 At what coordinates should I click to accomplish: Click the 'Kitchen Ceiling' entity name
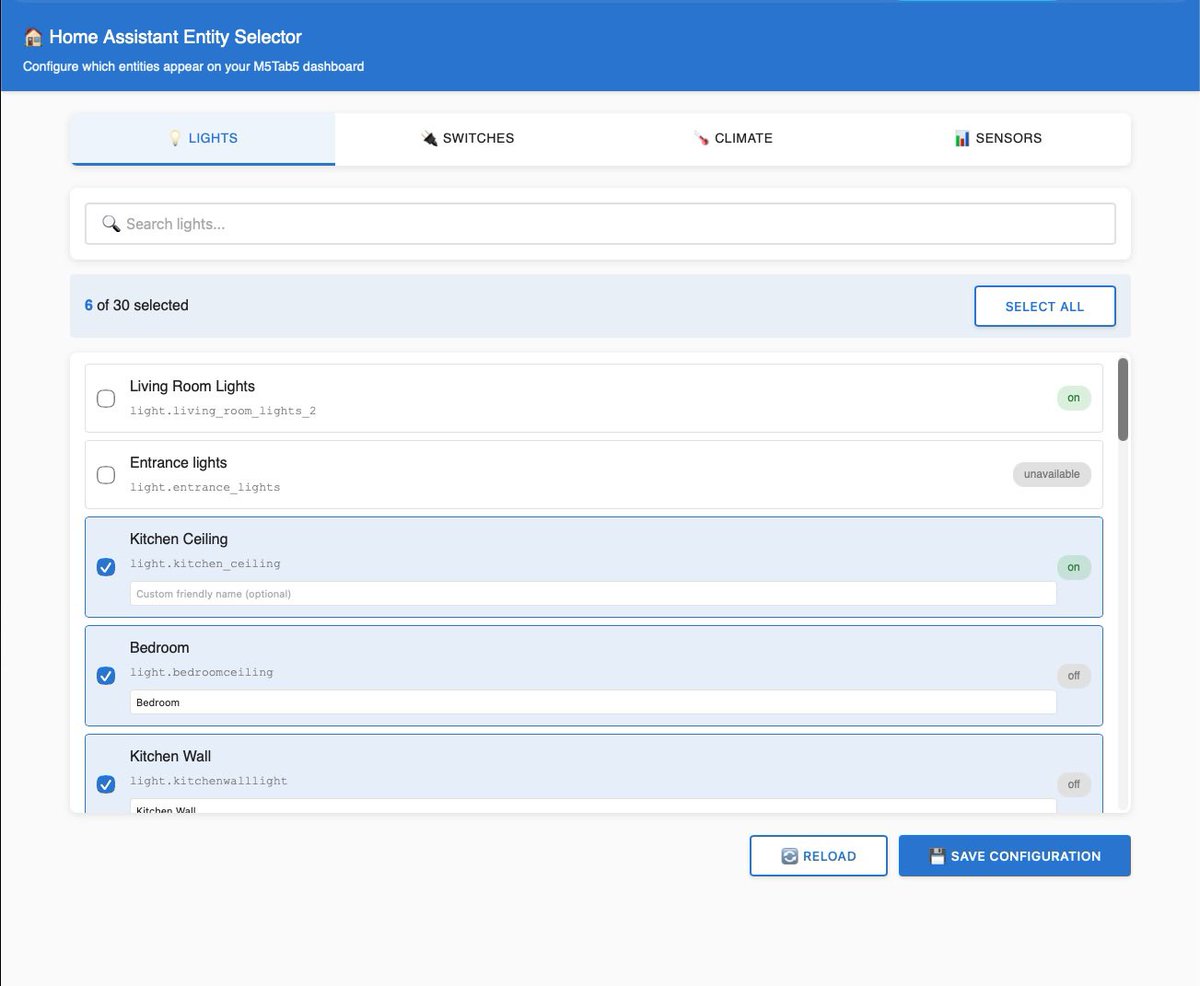point(179,539)
